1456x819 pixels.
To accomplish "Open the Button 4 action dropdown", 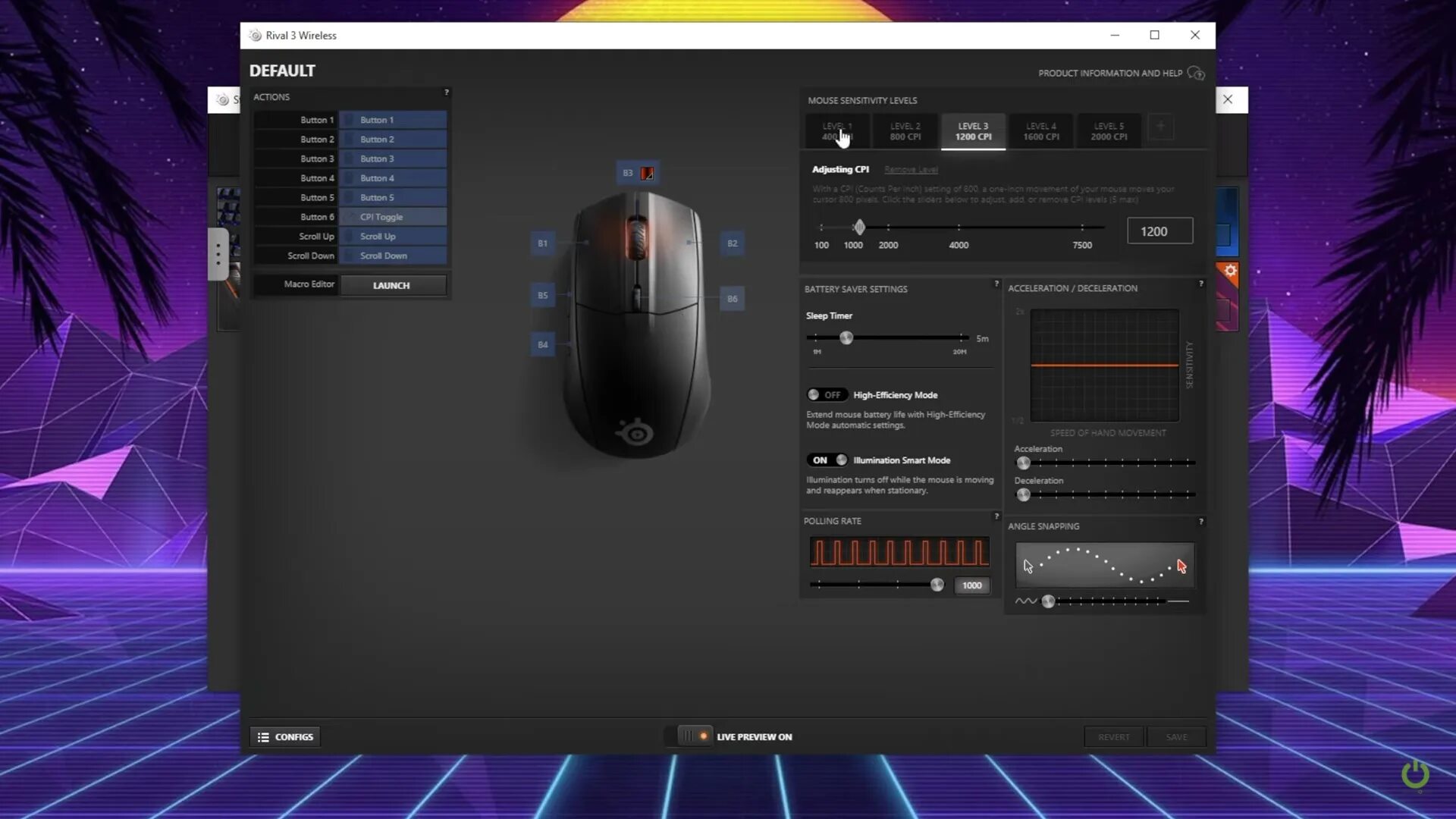I will click(x=393, y=178).
